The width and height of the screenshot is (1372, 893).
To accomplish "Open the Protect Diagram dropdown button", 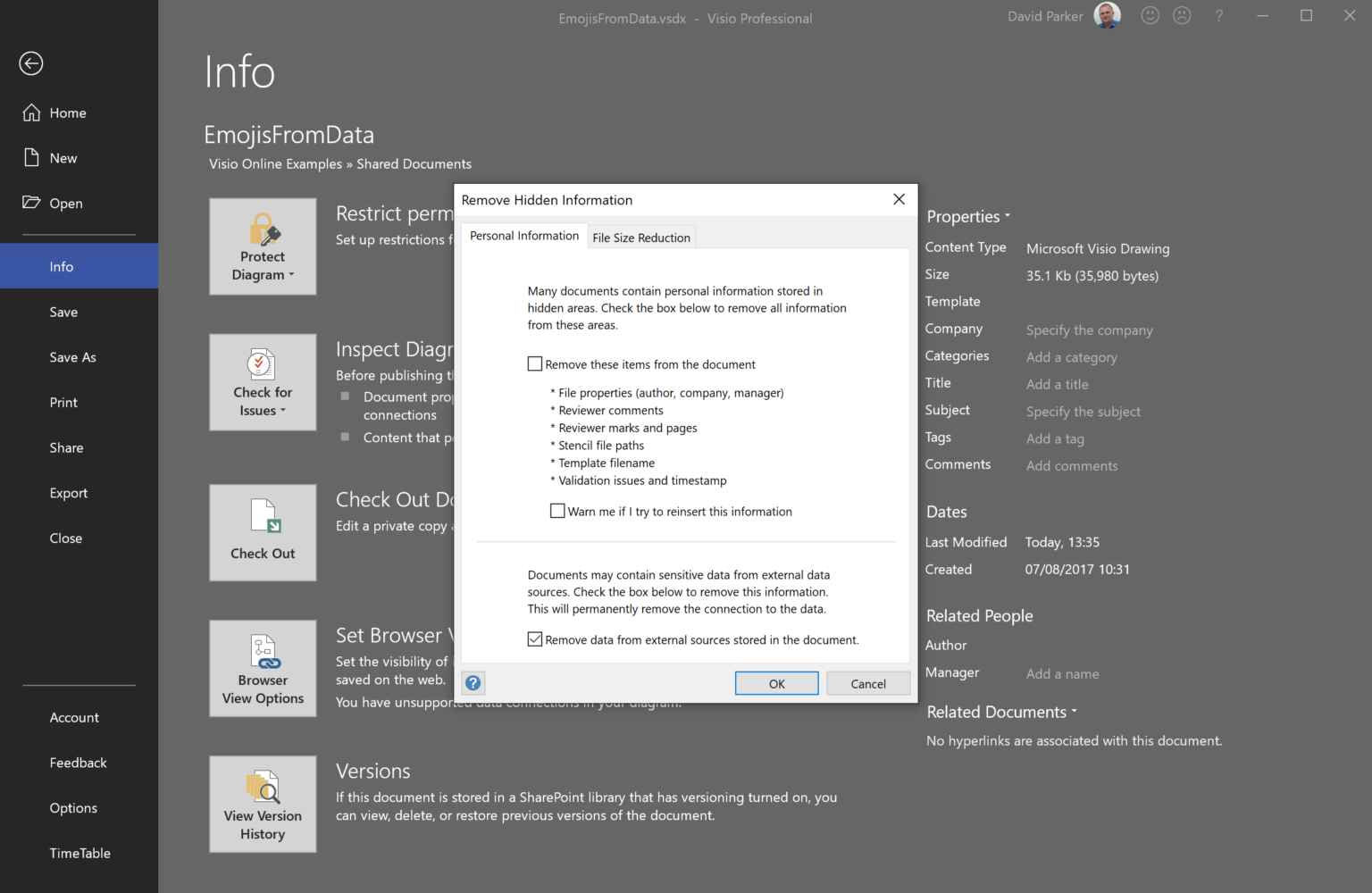I will [x=263, y=246].
